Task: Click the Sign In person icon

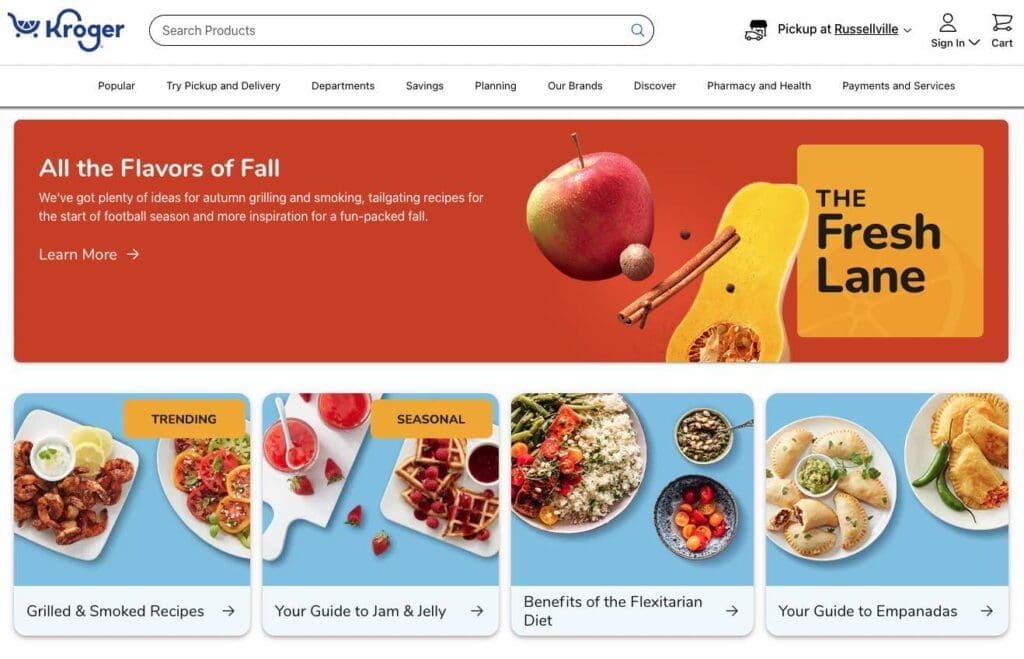Action: (948, 23)
